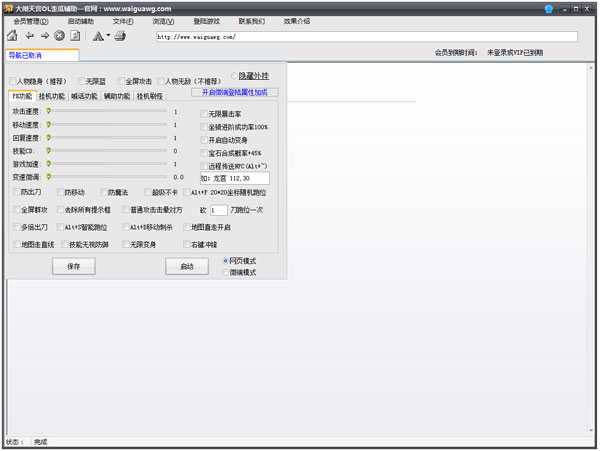Click the Forward arrow icon
Screen dimensions: 600x451
tap(44, 36)
